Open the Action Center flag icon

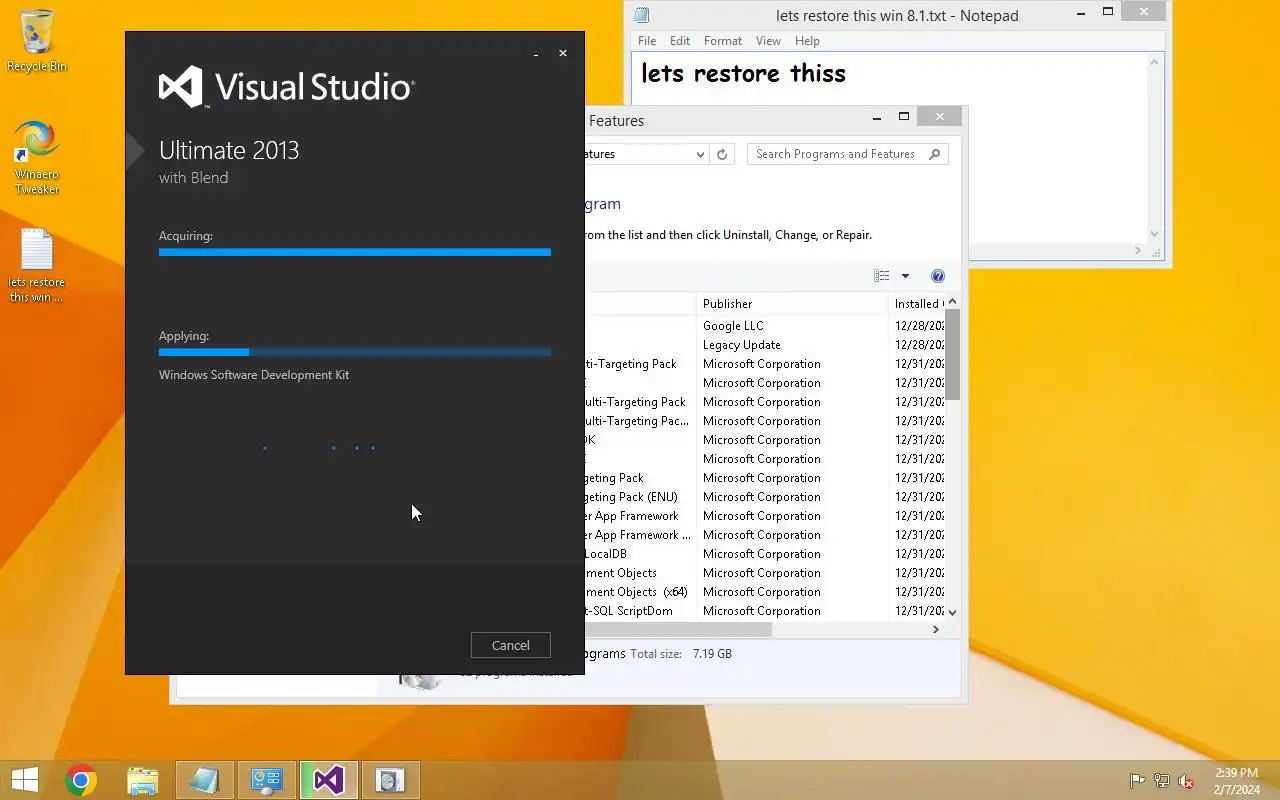click(1137, 781)
